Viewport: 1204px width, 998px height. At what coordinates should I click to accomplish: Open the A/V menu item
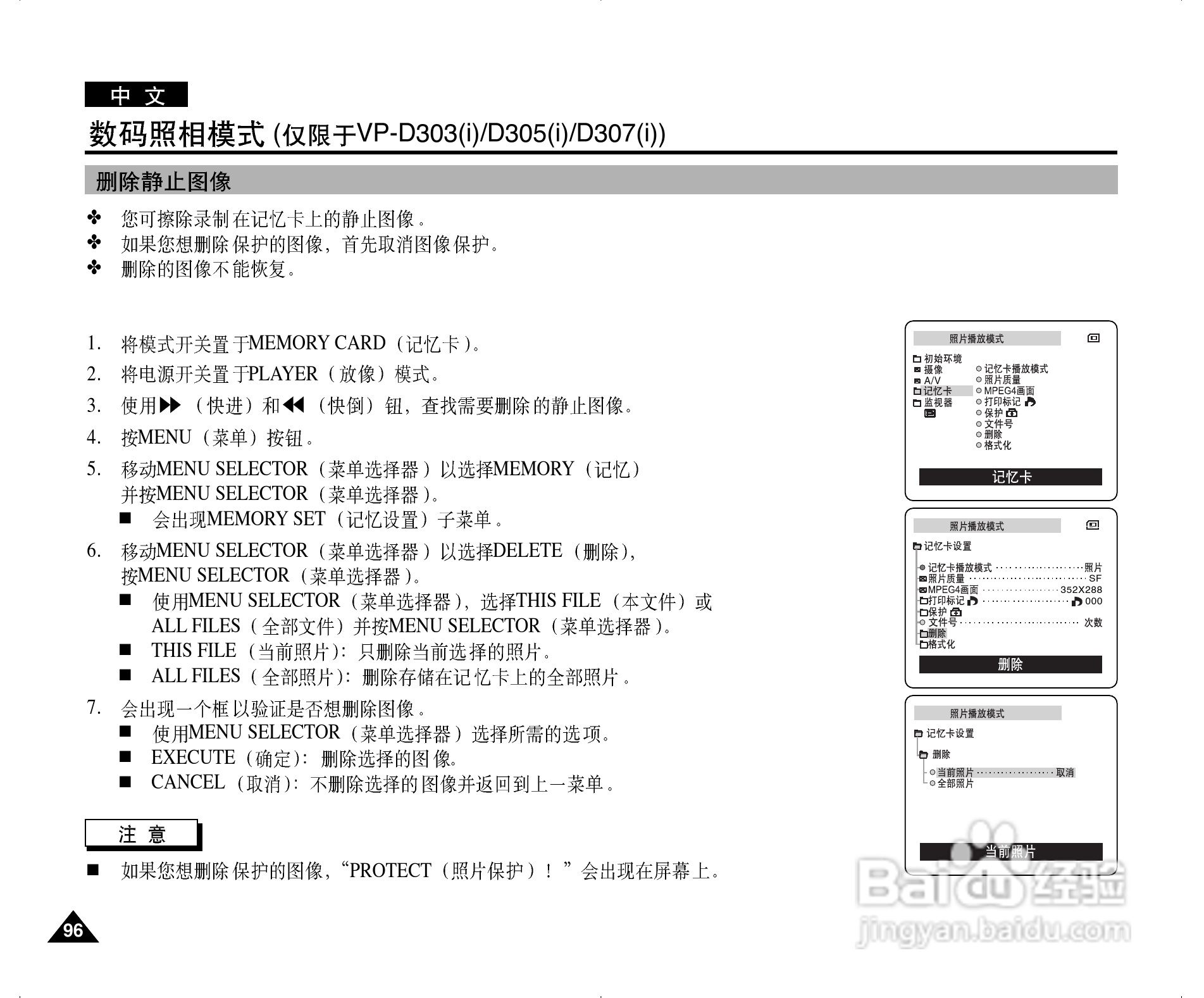tap(928, 381)
